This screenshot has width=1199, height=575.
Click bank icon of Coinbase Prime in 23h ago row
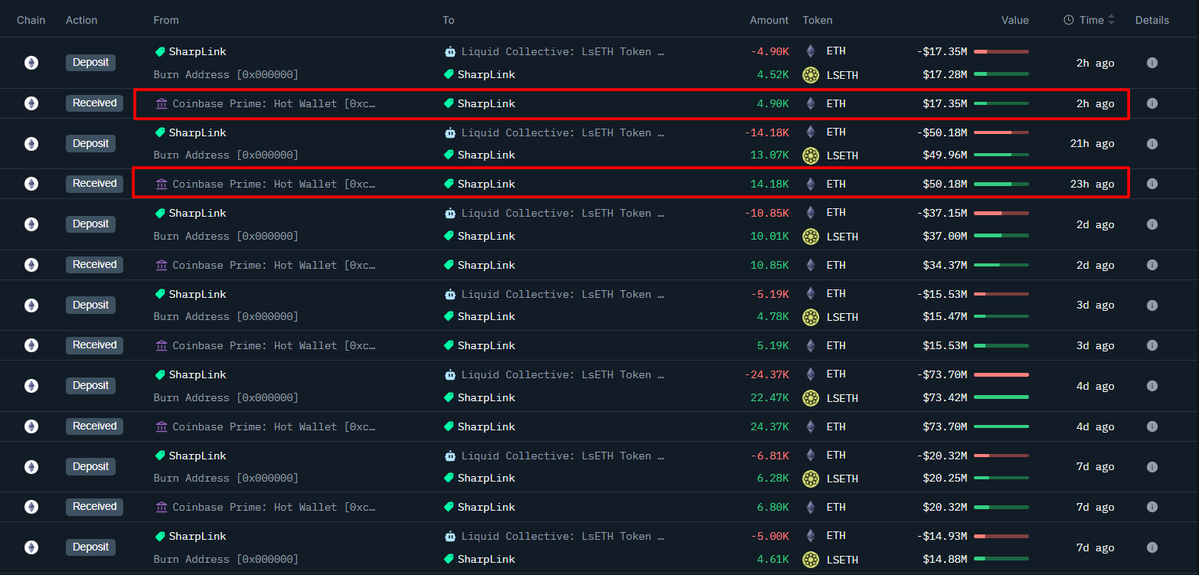[161, 184]
